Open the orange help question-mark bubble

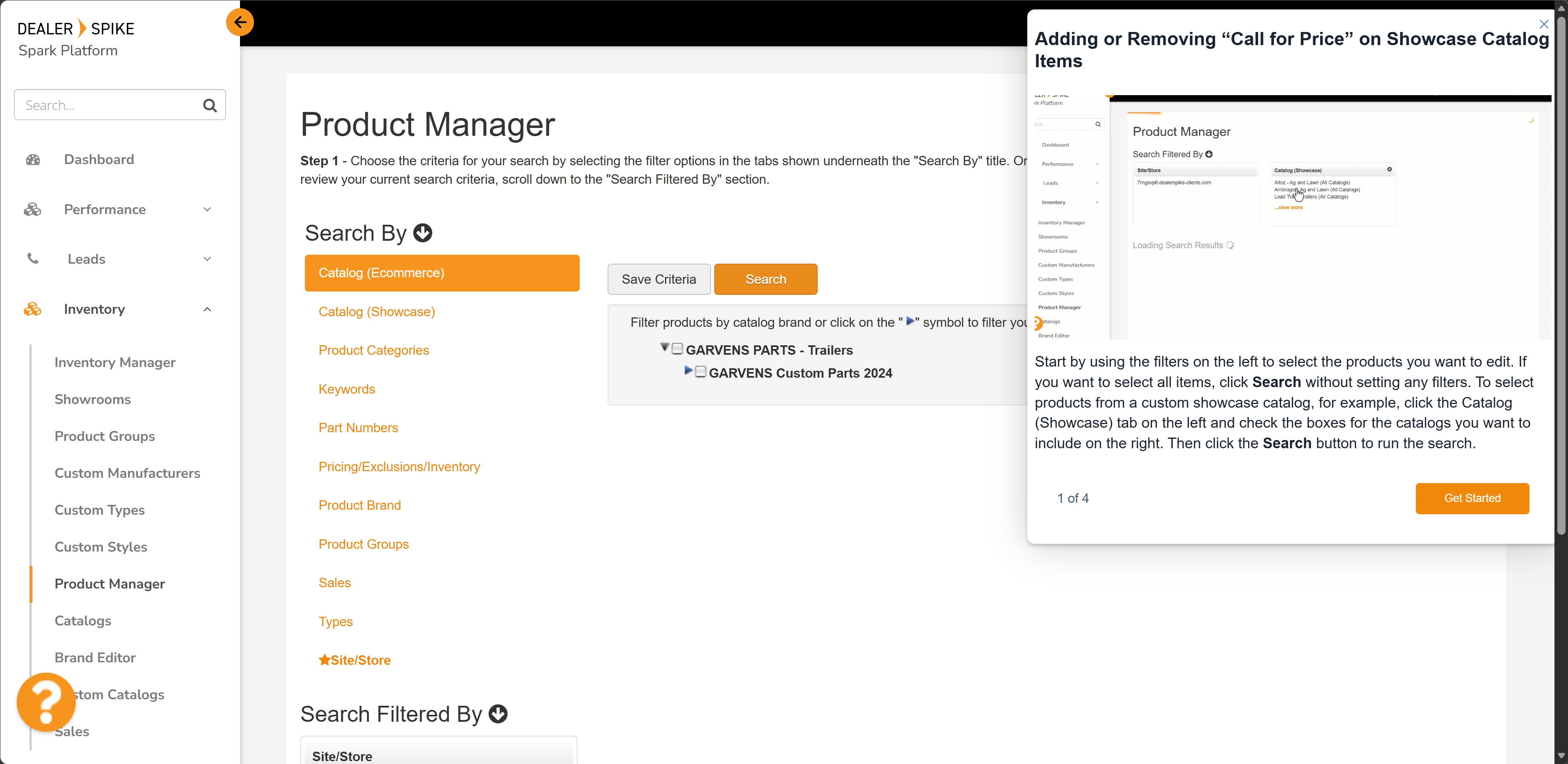pyautogui.click(x=46, y=701)
